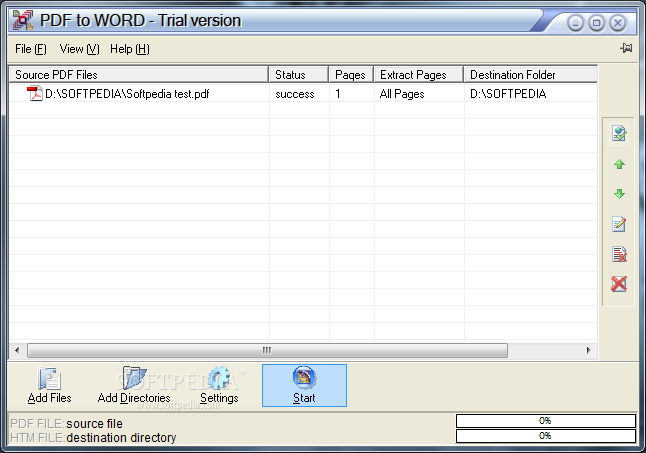Image resolution: width=646 pixels, height=453 pixels.
Task: Clear all files with red X icon
Action: click(619, 284)
